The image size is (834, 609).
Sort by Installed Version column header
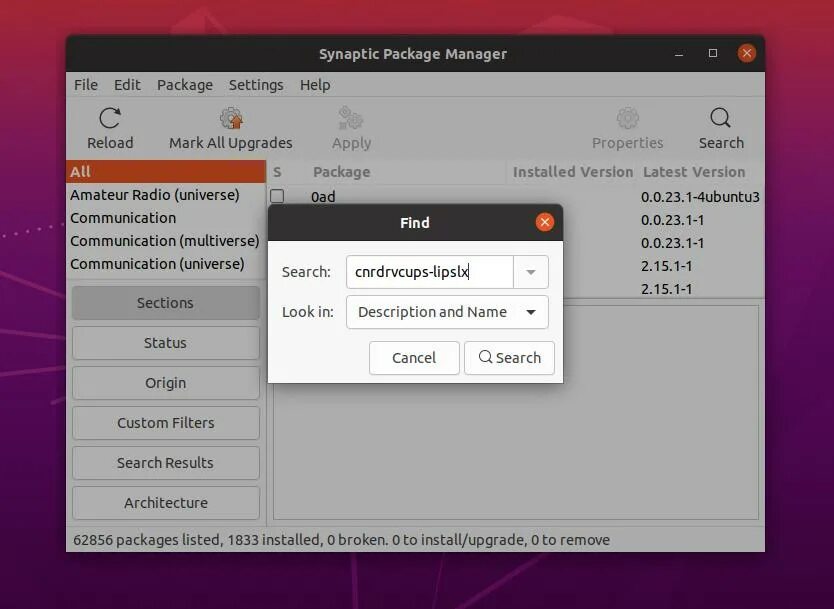tap(572, 172)
